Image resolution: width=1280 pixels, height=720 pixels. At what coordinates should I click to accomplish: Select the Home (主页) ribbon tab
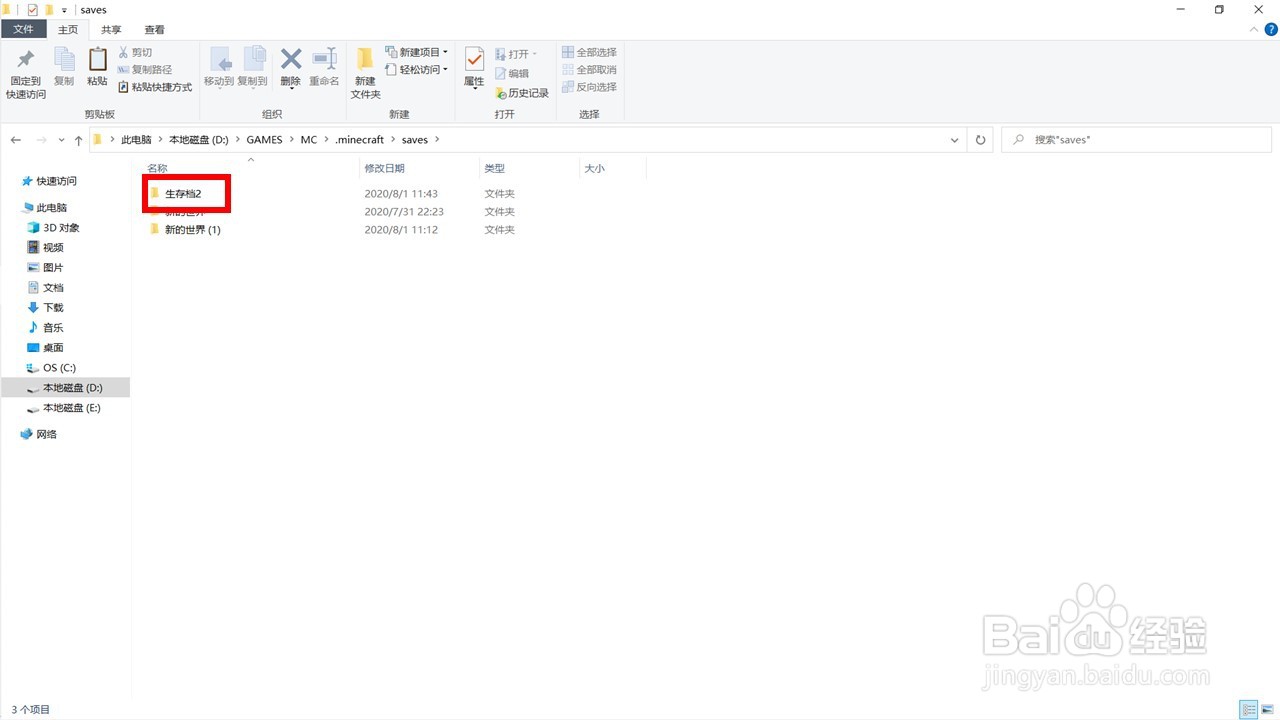68,30
